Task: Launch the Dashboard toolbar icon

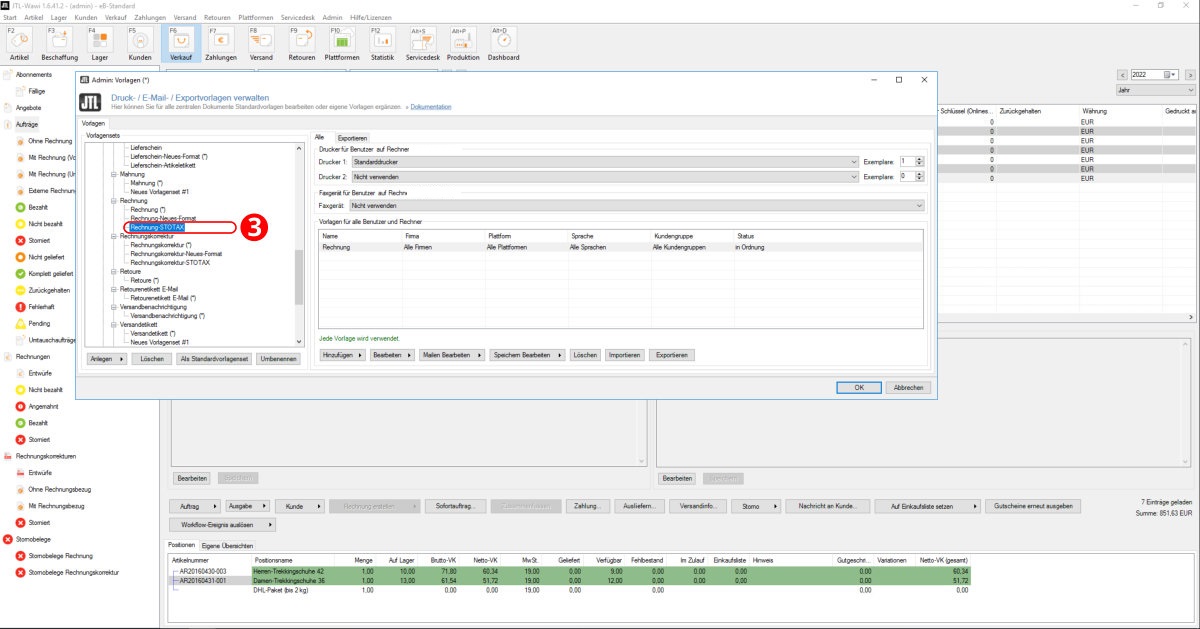Action: [503, 42]
